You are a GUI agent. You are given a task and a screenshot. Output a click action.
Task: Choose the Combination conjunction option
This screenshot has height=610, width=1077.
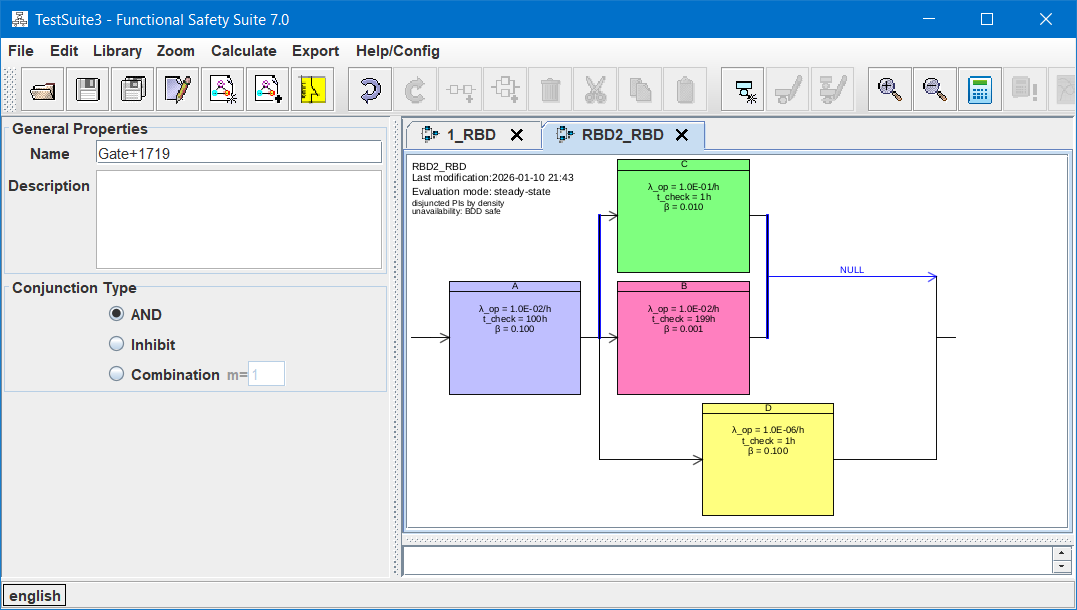[x=117, y=374]
